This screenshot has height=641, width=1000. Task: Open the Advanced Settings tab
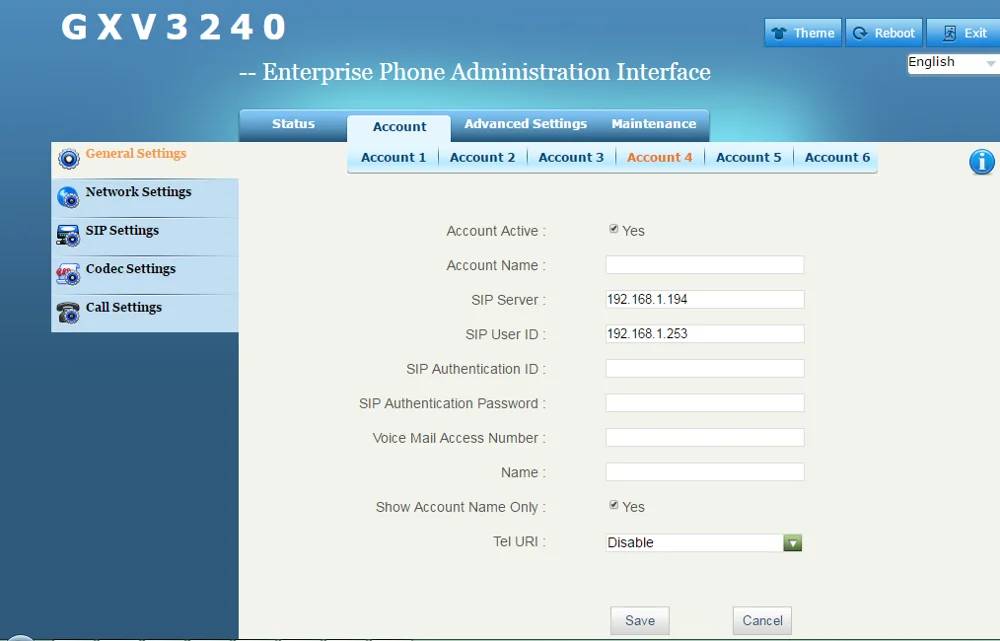pyautogui.click(x=526, y=124)
